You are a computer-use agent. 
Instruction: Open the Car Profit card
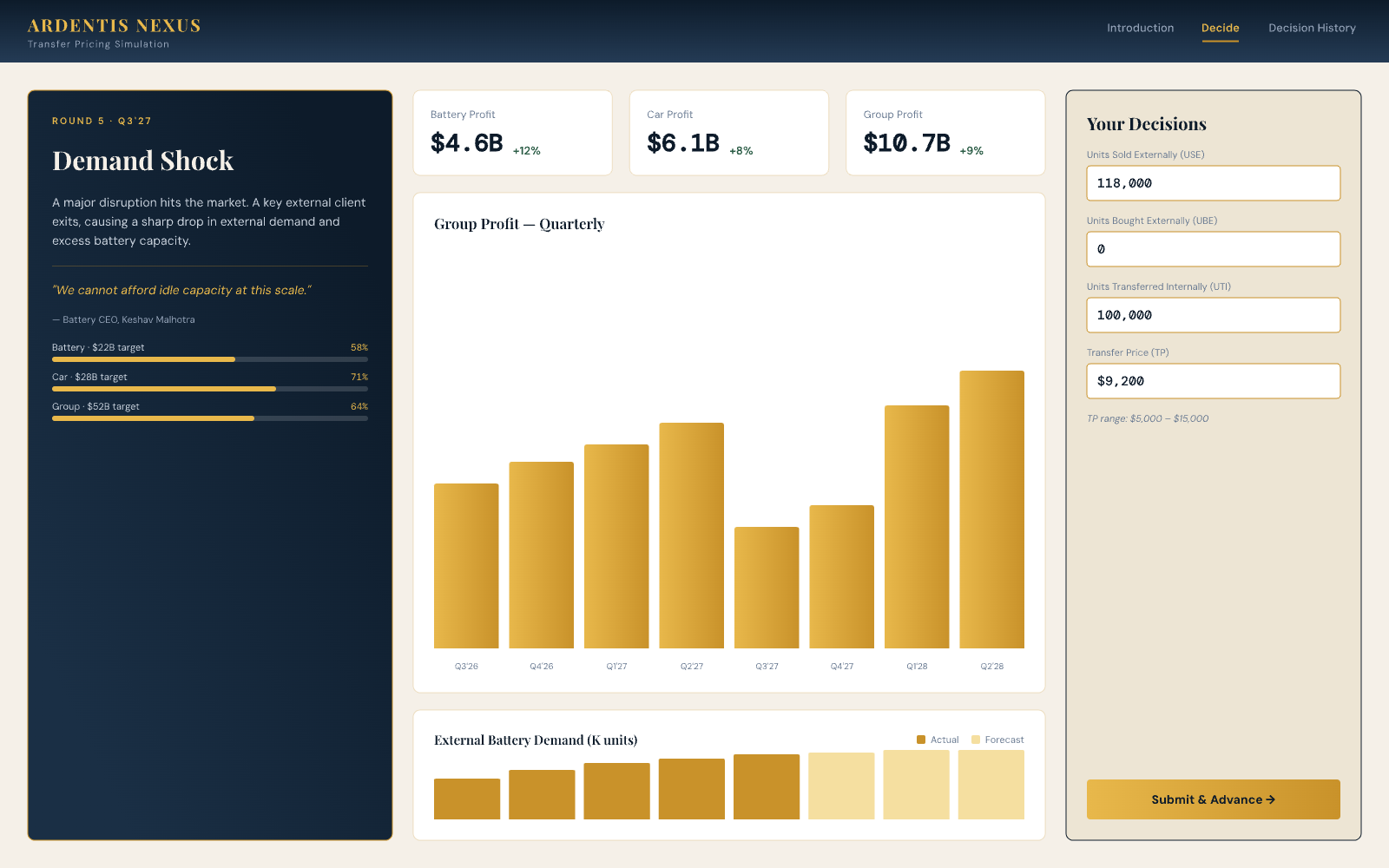(x=728, y=133)
